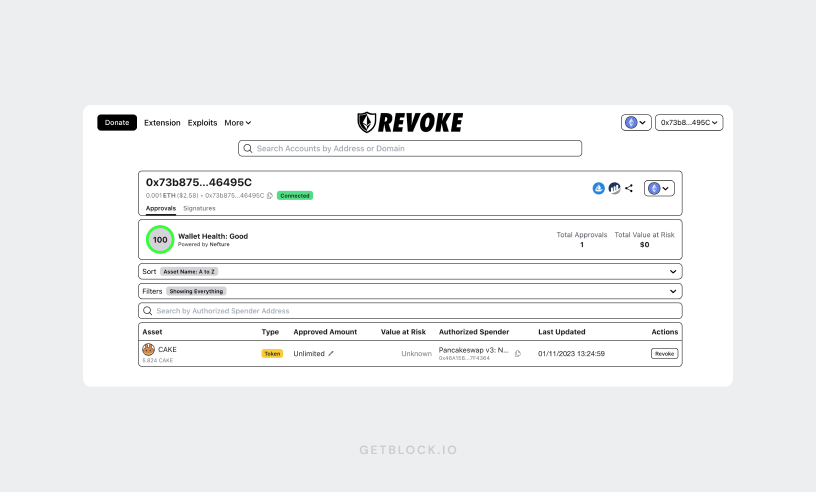Edit the Unlimited approved amount with the pencil
This screenshot has width=816, height=492.
(x=331, y=354)
